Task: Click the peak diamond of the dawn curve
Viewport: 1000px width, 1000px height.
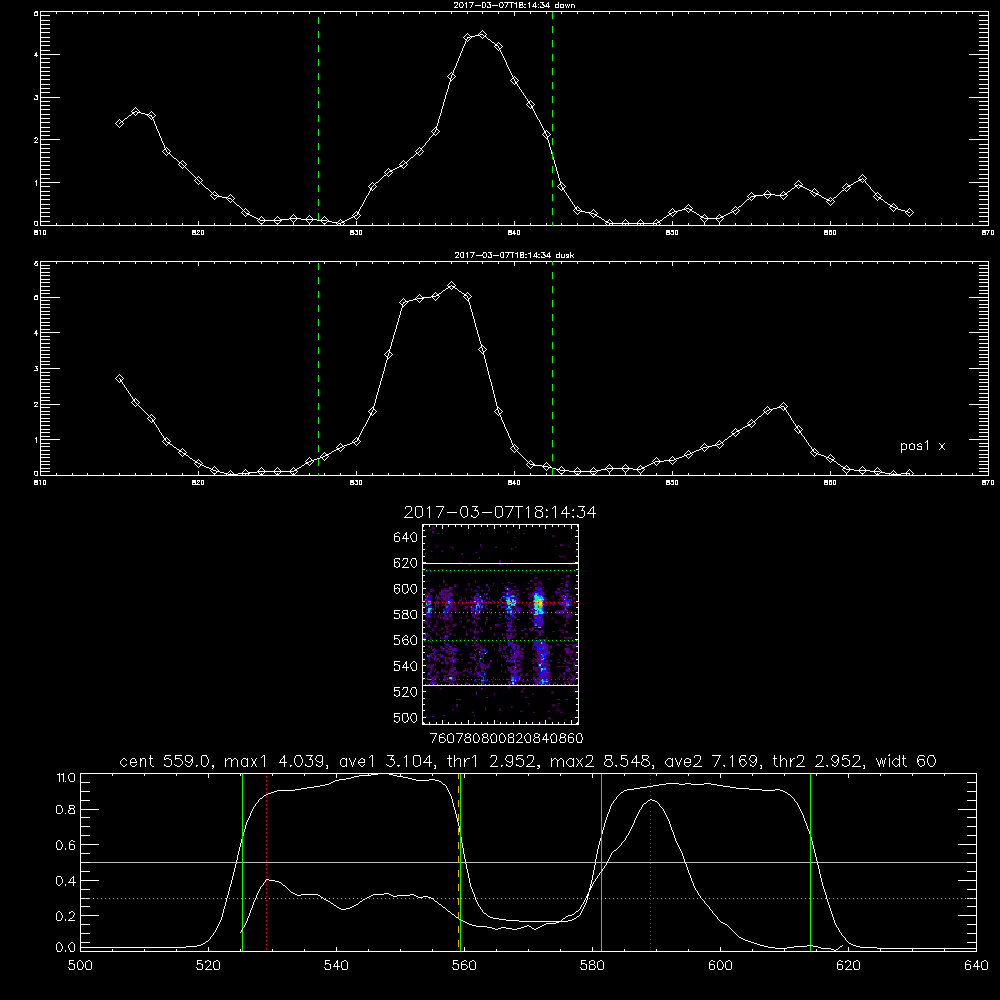Action: click(483, 34)
